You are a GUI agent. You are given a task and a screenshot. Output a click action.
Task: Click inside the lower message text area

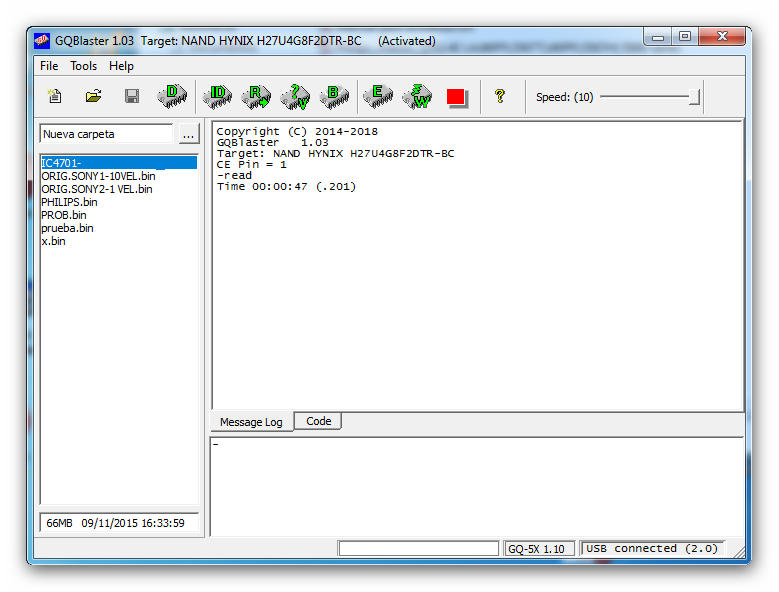pyautogui.click(x=477, y=487)
